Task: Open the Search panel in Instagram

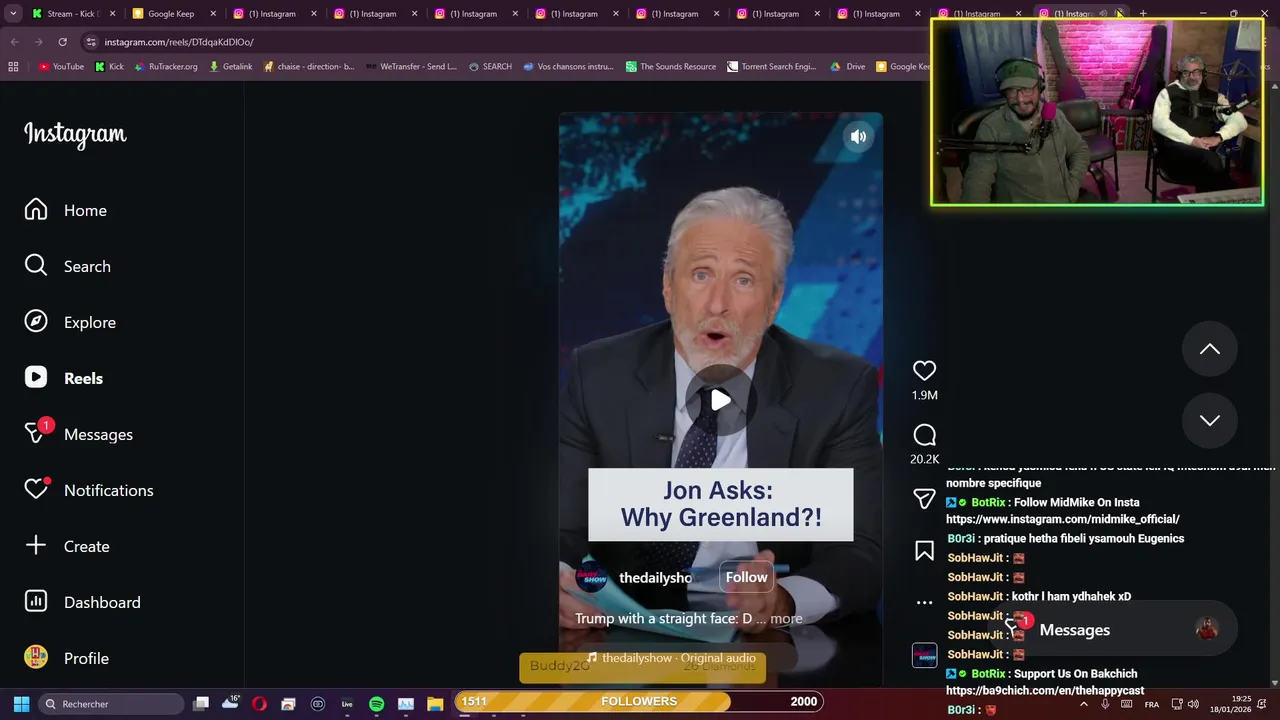Action: (x=68, y=266)
